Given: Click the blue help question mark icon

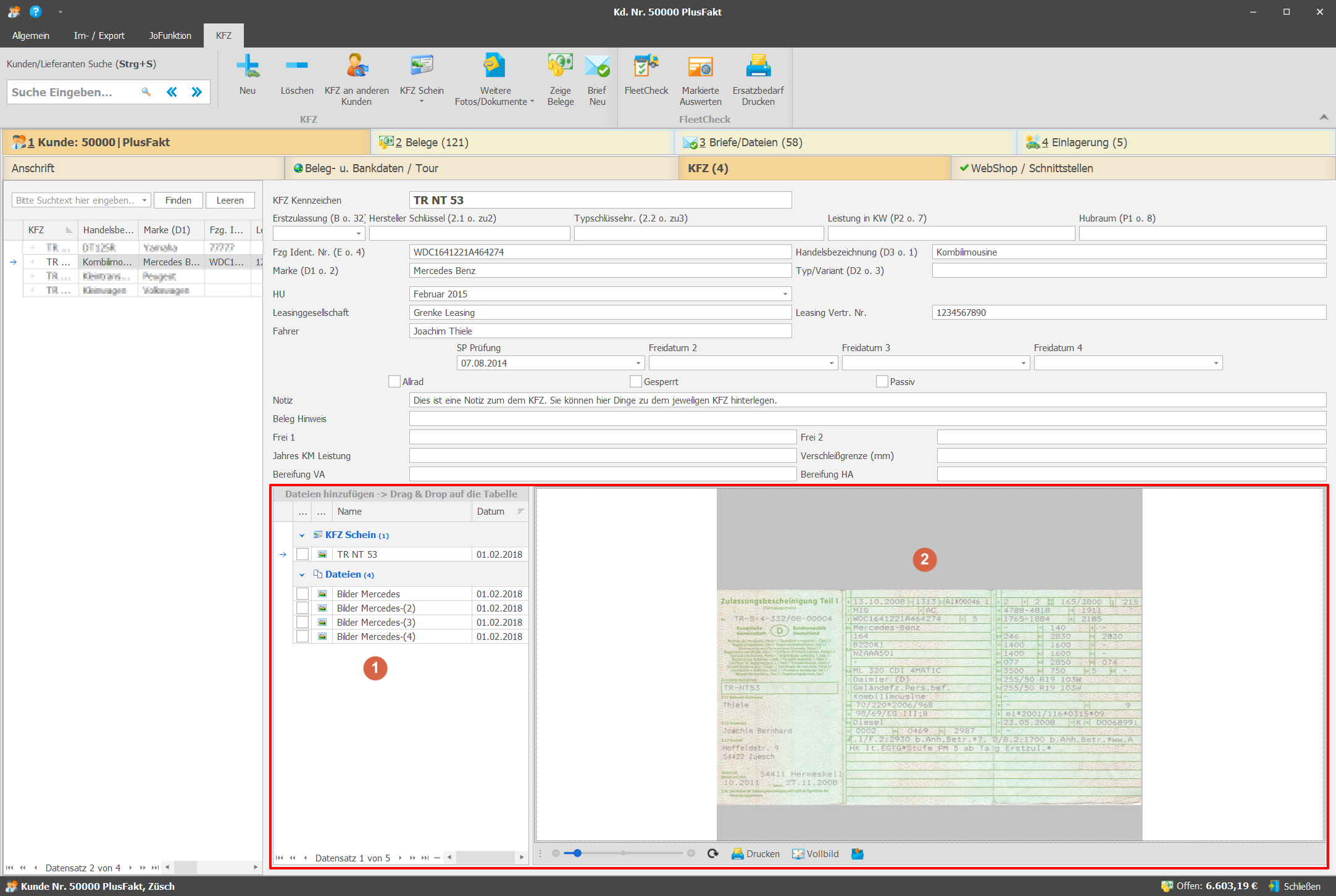Looking at the screenshot, I should [x=36, y=11].
